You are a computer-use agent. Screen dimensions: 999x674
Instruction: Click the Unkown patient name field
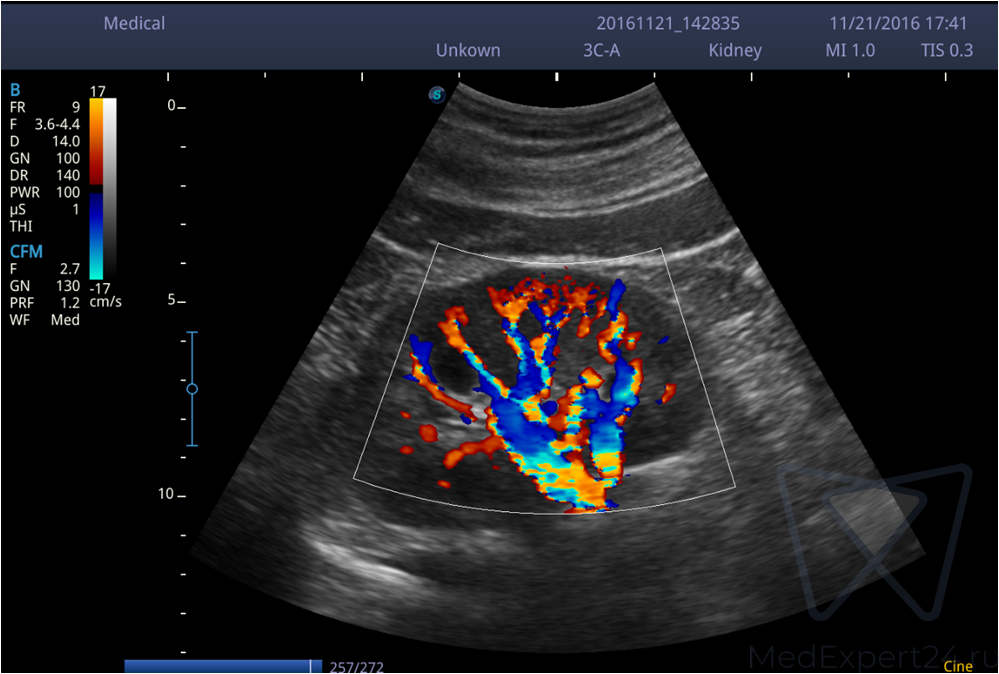468,50
